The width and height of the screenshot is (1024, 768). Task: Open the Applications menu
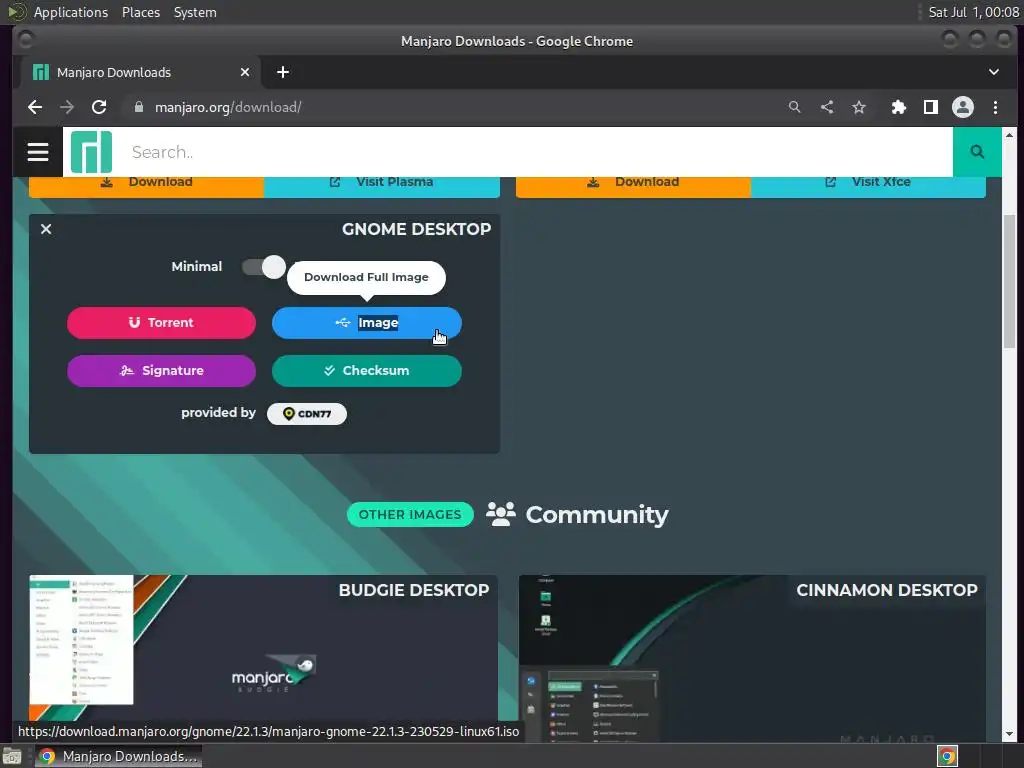71,12
